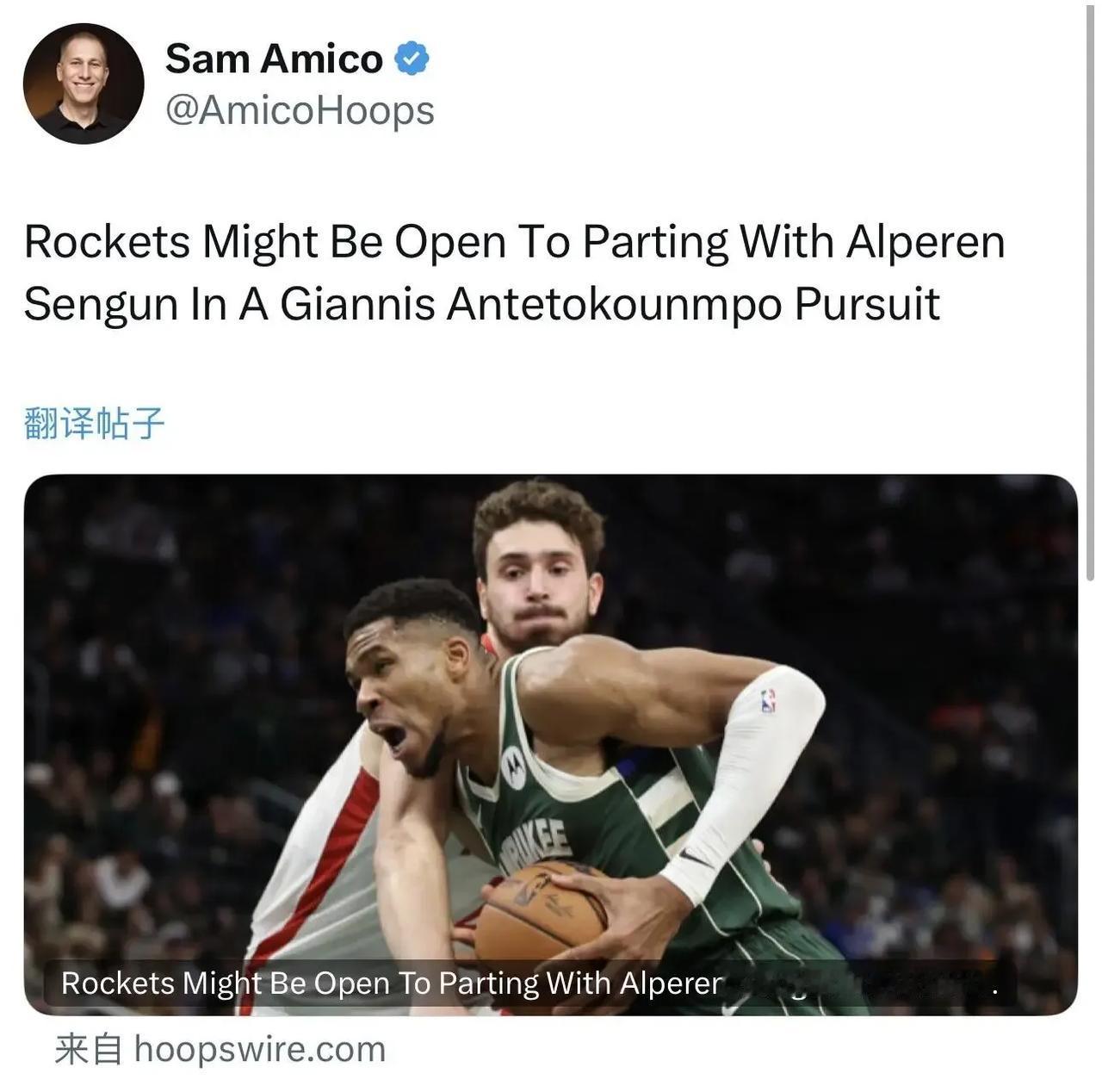Click the Motorola logo on the green jersey
The width and height of the screenshot is (1102, 1092).
coord(514,766)
